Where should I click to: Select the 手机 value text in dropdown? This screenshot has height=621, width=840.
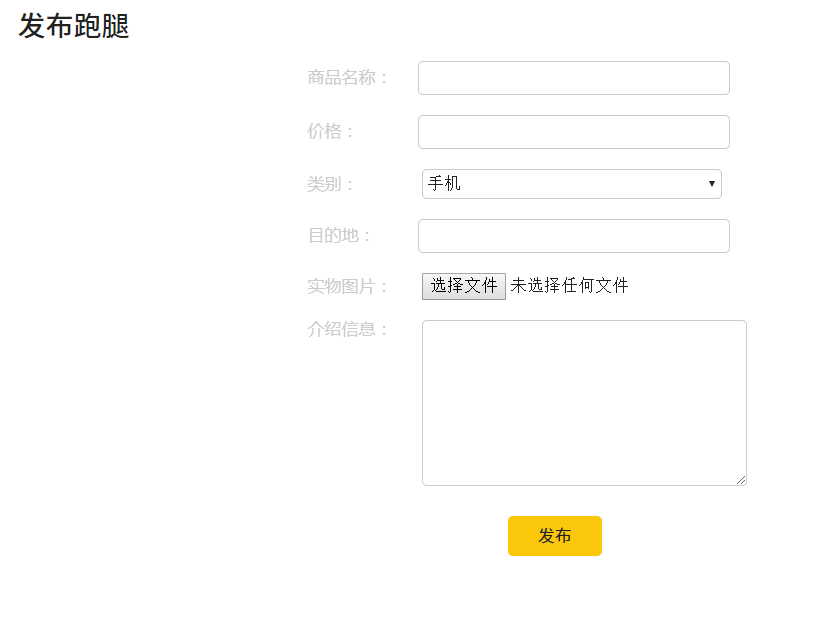(x=445, y=184)
